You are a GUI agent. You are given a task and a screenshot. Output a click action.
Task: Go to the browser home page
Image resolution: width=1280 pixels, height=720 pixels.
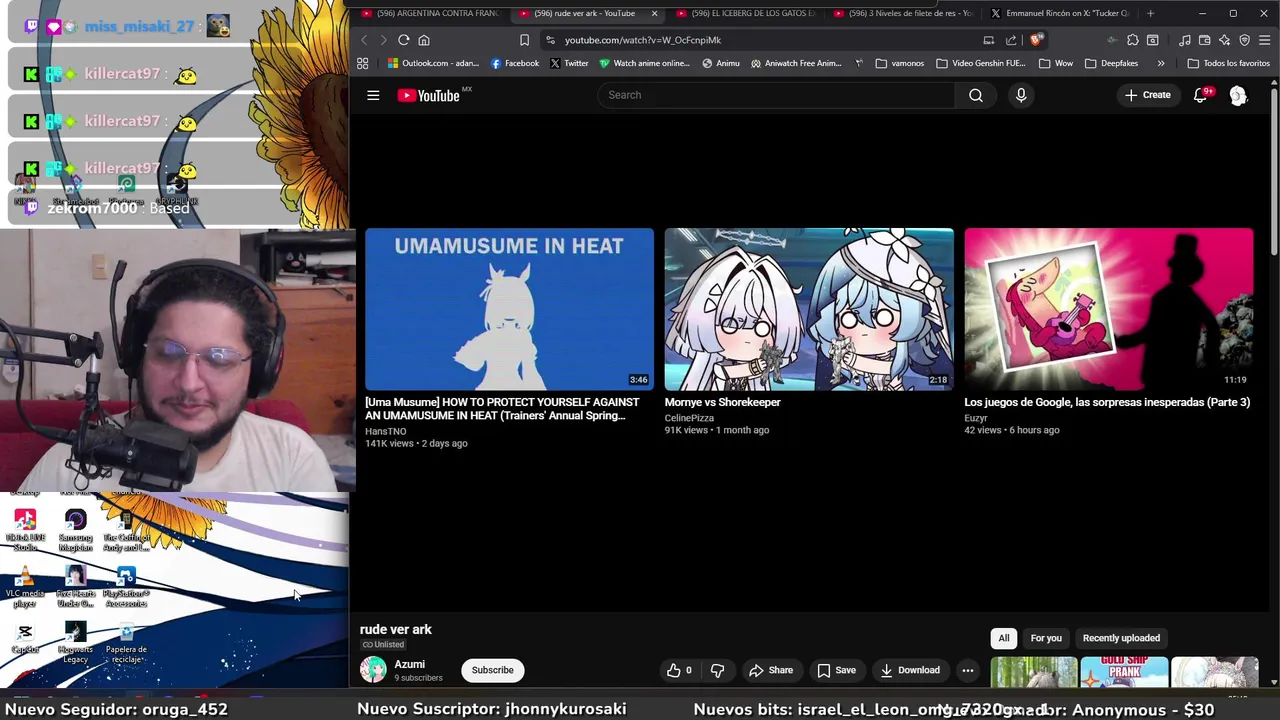coord(424,40)
